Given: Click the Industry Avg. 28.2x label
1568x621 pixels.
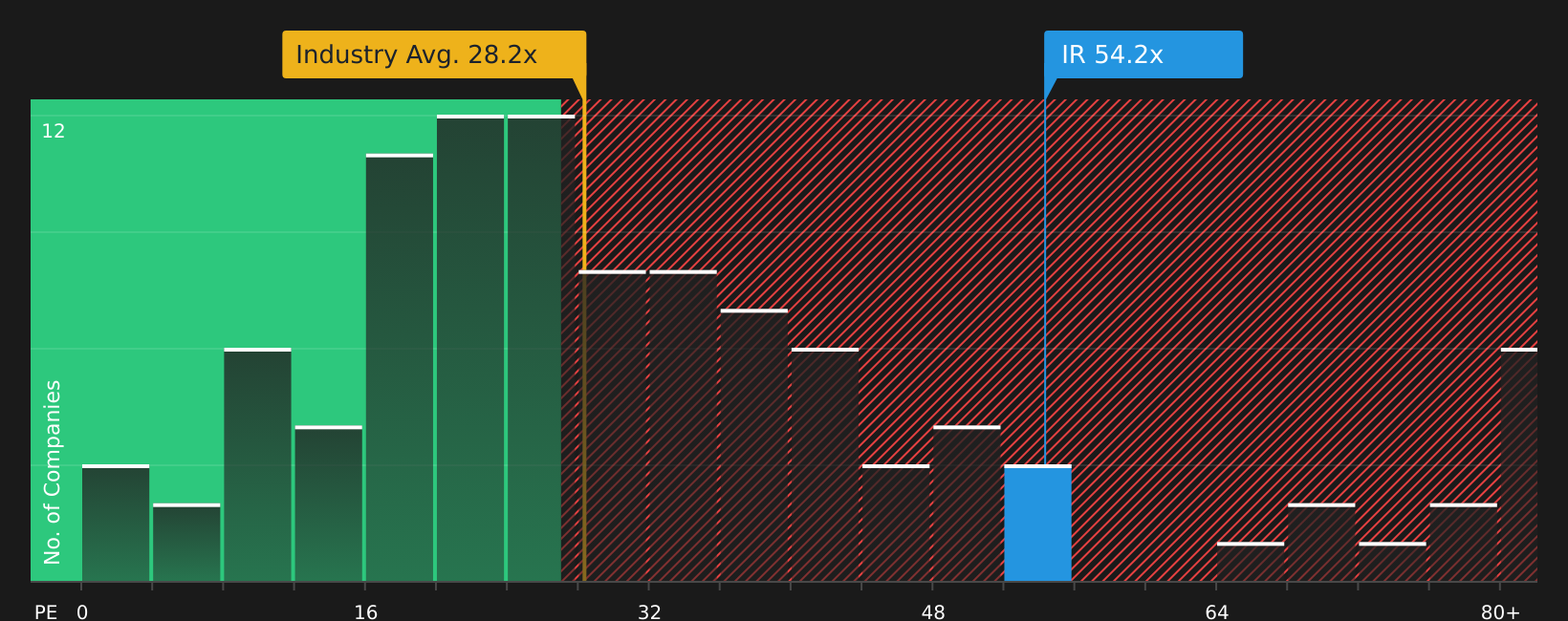Looking at the screenshot, I should [434, 54].
